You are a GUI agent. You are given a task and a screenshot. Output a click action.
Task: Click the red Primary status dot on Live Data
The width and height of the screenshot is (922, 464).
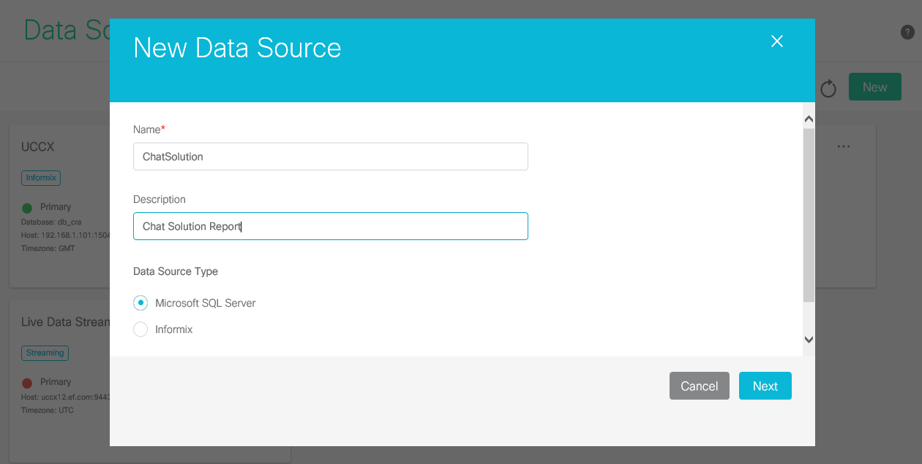pyautogui.click(x=28, y=383)
